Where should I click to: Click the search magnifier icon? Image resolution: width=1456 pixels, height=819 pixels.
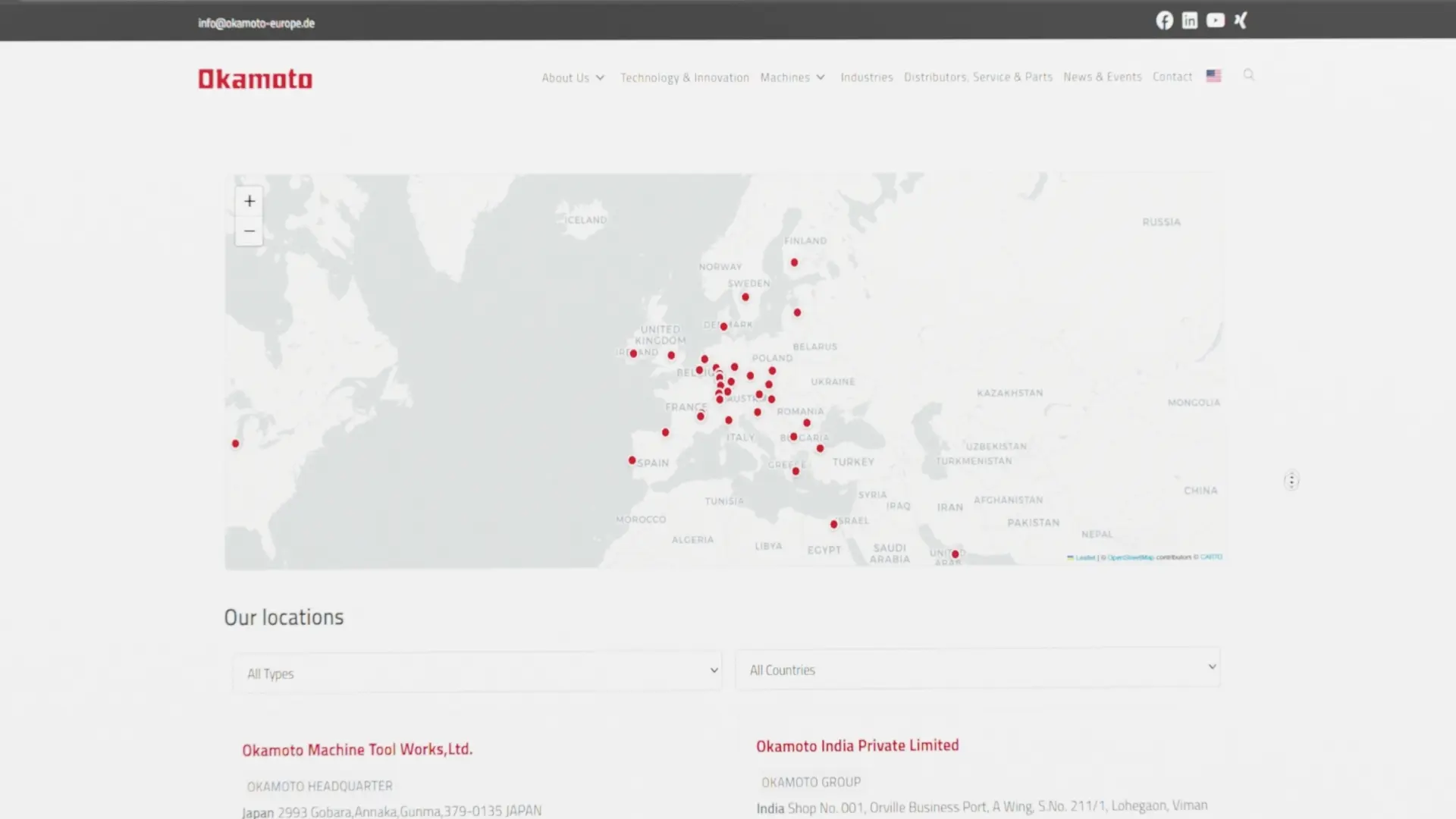1249,75
